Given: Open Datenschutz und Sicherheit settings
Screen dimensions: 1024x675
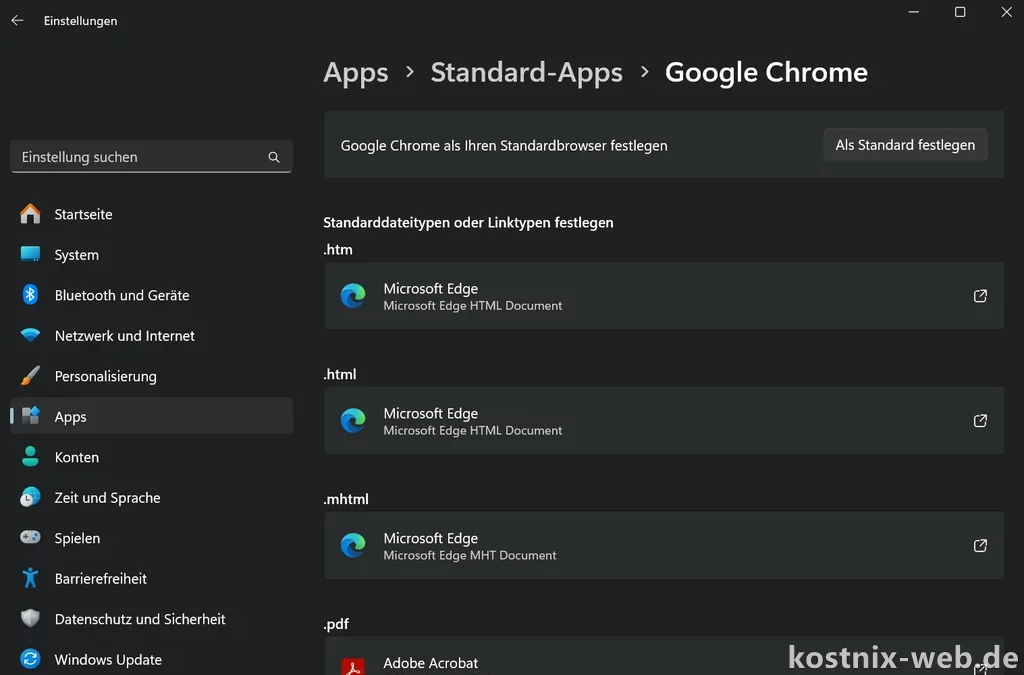Looking at the screenshot, I should point(140,619).
